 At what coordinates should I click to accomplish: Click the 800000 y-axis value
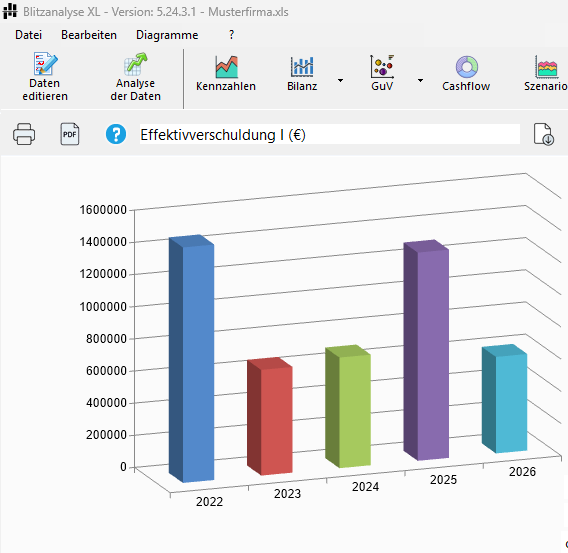click(106, 339)
